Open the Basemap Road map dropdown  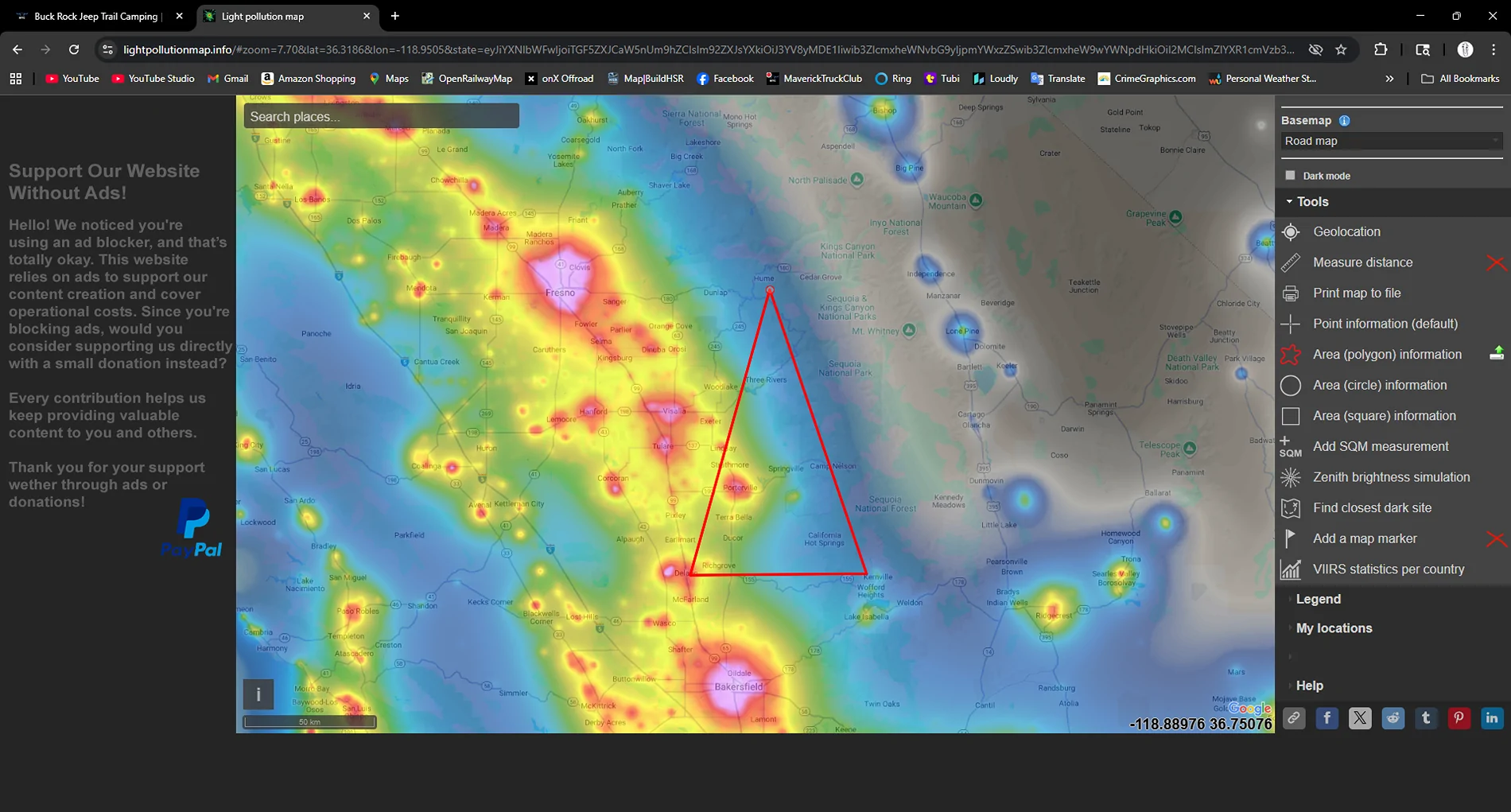click(1392, 141)
